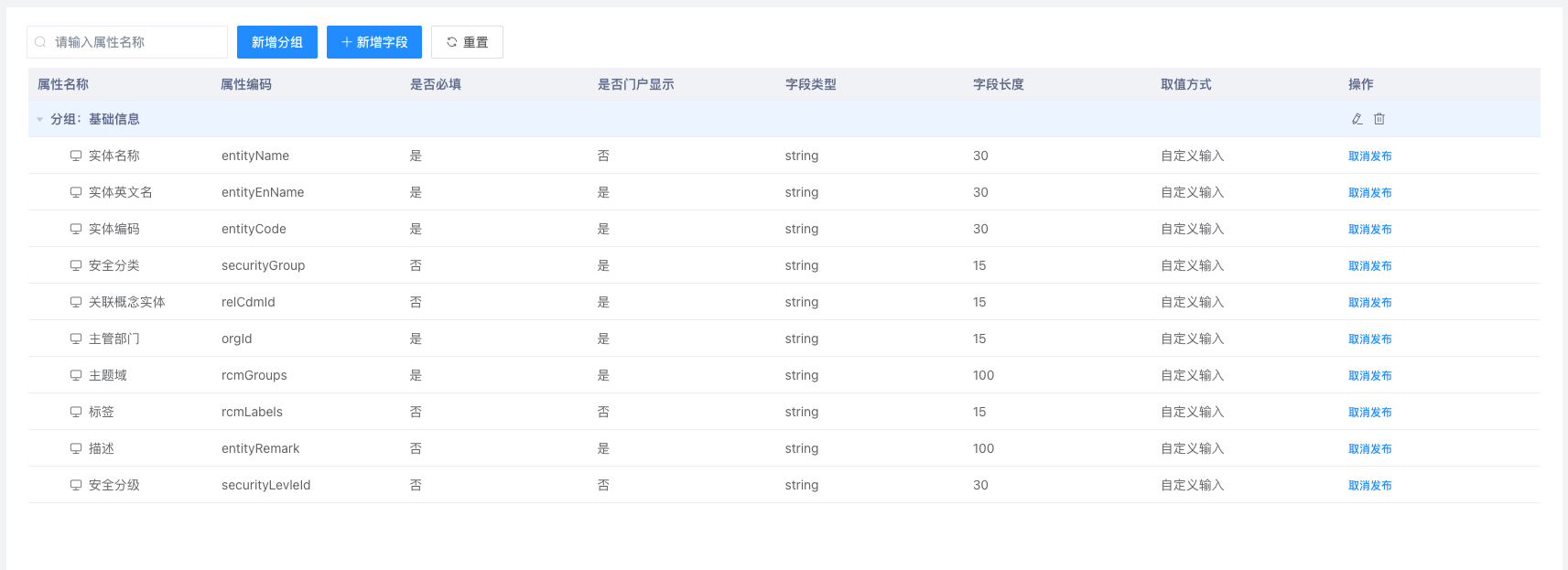The width and height of the screenshot is (1568, 570).
Task: Click the monitor icon beside 标签
Action: point(76,412)
